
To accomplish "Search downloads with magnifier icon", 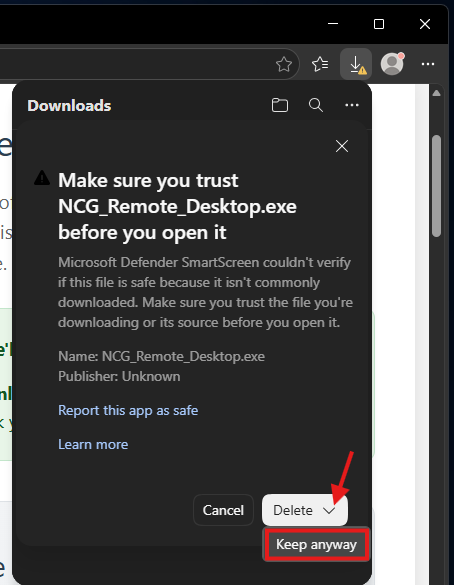I will pyautogui.click(x=316, y=105).
